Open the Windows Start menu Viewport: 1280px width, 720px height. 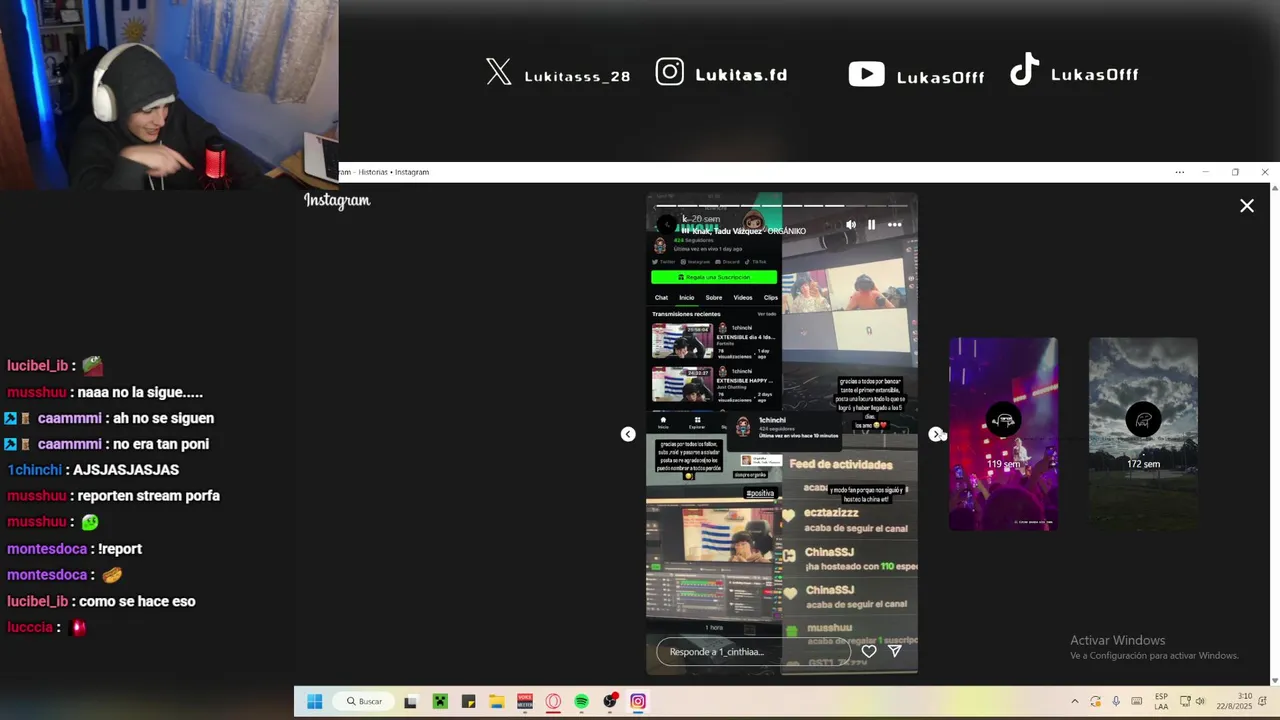(x=314, y=701)
